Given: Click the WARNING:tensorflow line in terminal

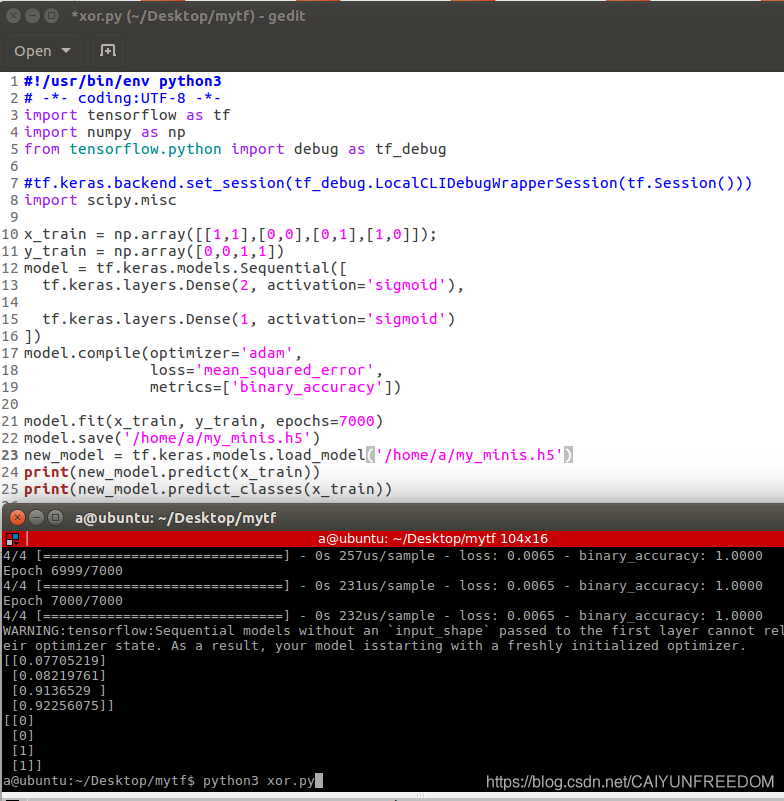Looking at the screenshot, I should (x=393, y=631).
